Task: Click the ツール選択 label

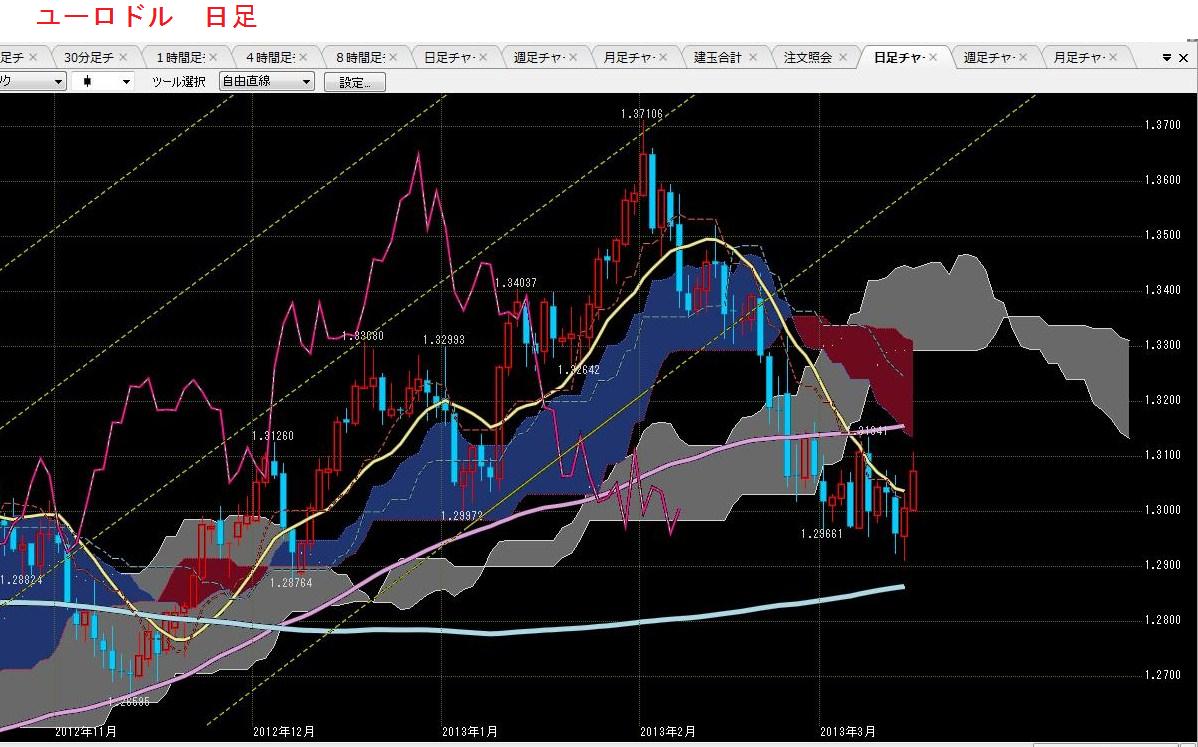Action: 179,82
